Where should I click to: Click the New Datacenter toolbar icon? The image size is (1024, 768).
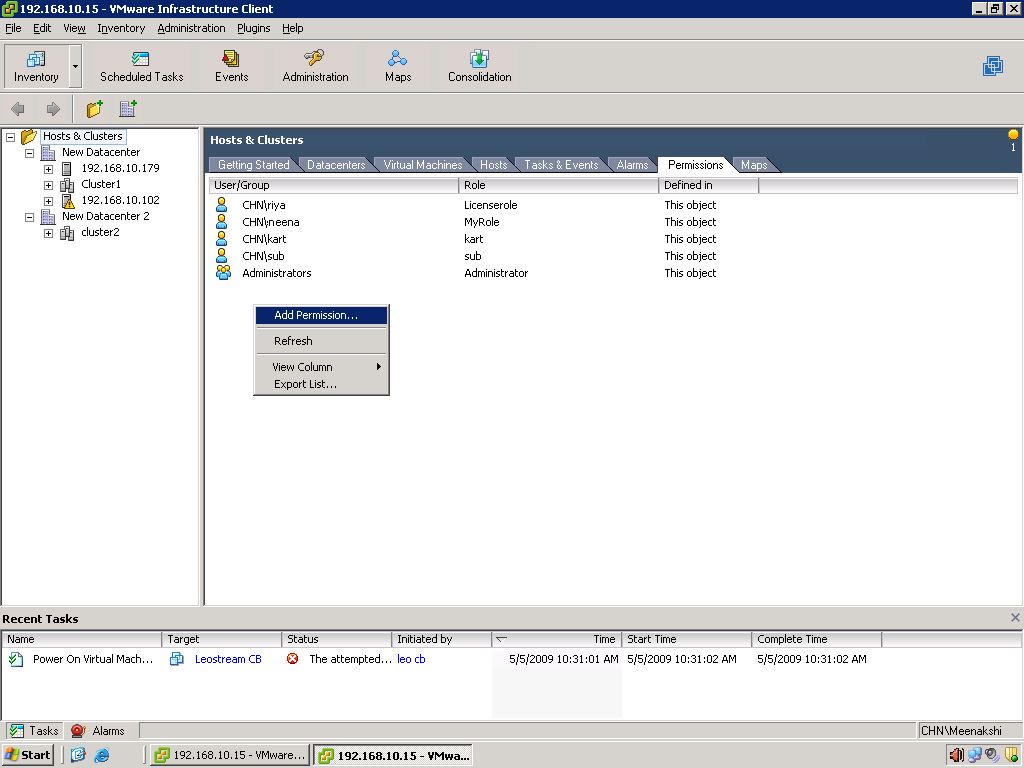128,108
